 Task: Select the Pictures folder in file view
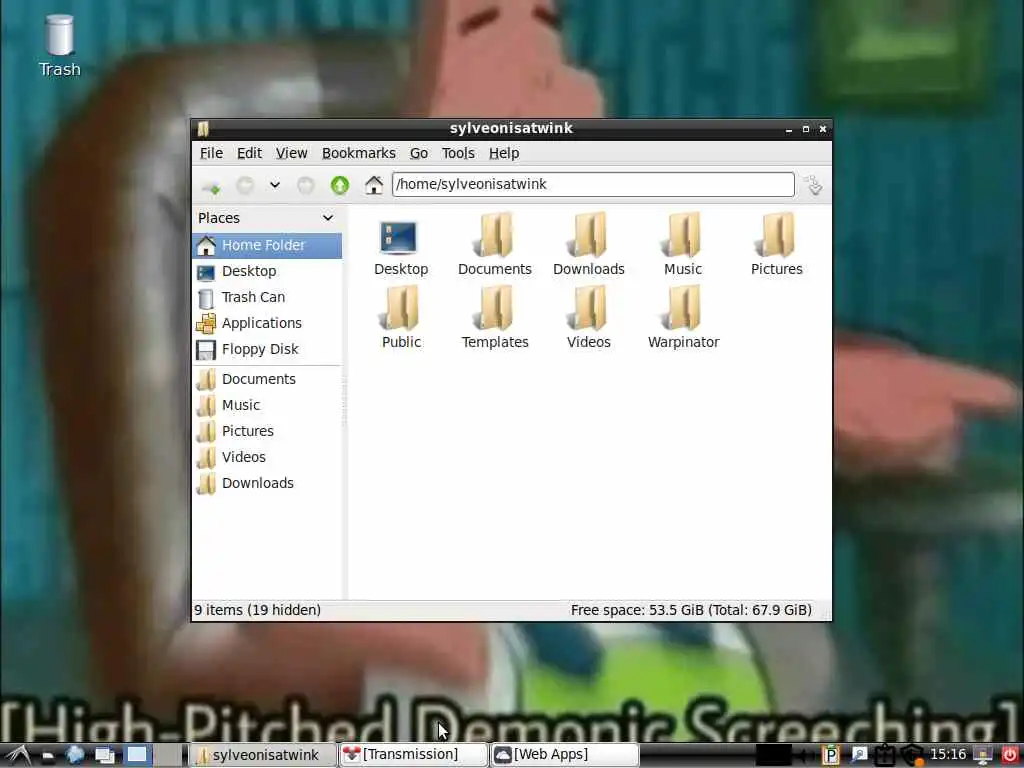776,246
